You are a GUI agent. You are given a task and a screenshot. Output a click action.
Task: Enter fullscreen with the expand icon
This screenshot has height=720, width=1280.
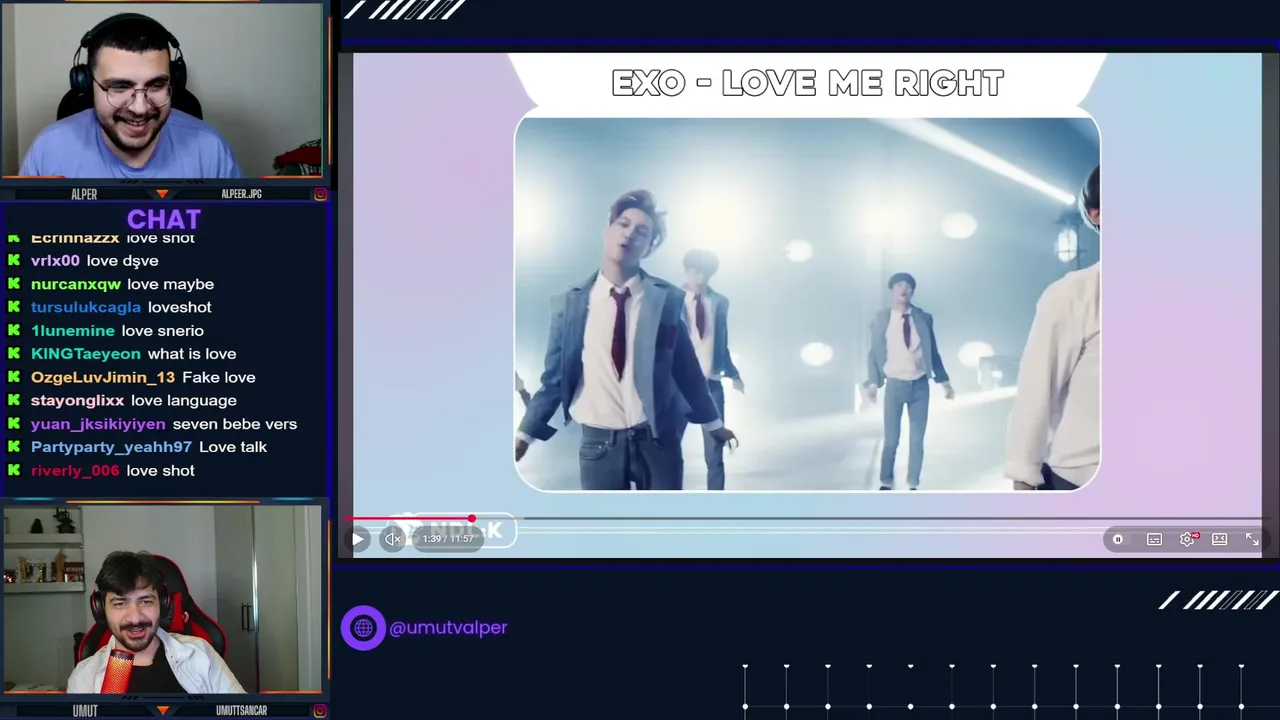point(1252,539)
